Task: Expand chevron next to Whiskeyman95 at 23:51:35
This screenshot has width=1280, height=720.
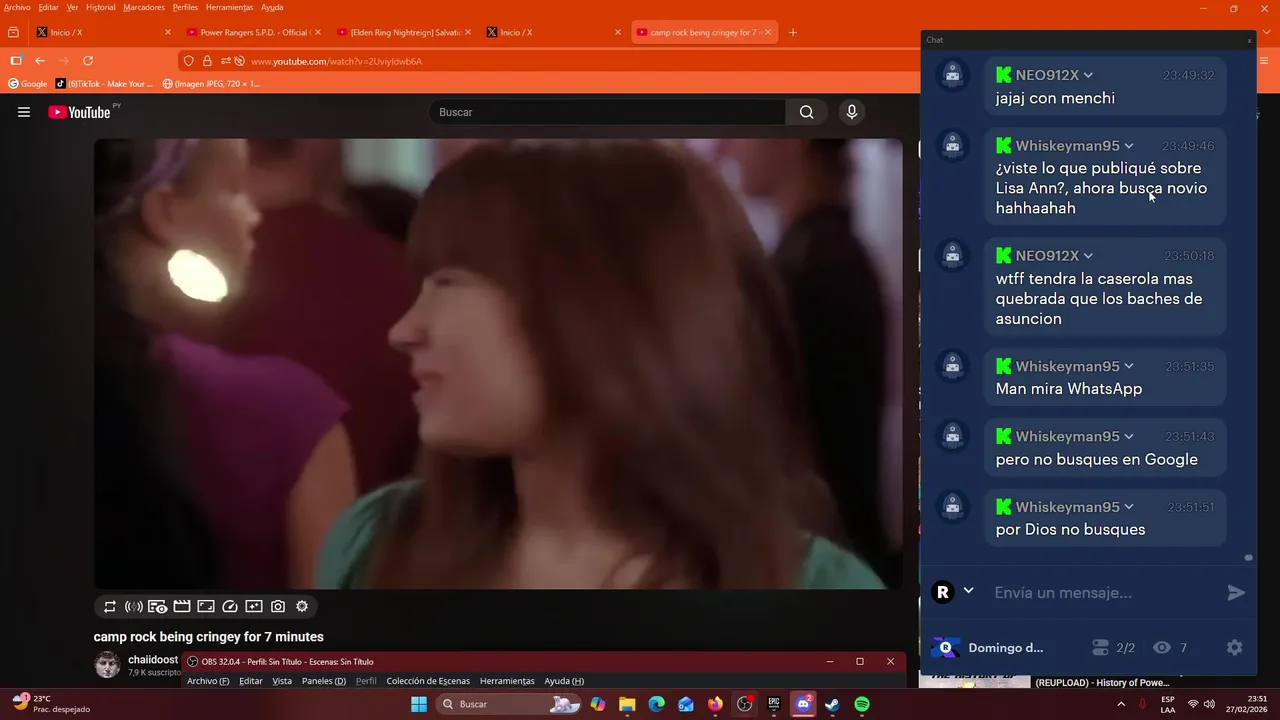Action: point(1128,366)
